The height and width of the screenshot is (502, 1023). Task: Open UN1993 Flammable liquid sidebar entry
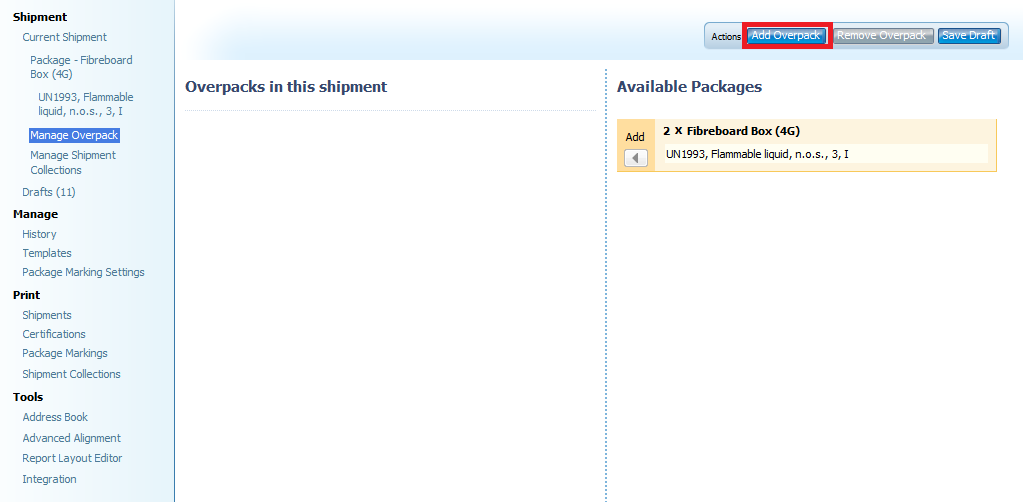pyautogui.click(x=85, y=104)
